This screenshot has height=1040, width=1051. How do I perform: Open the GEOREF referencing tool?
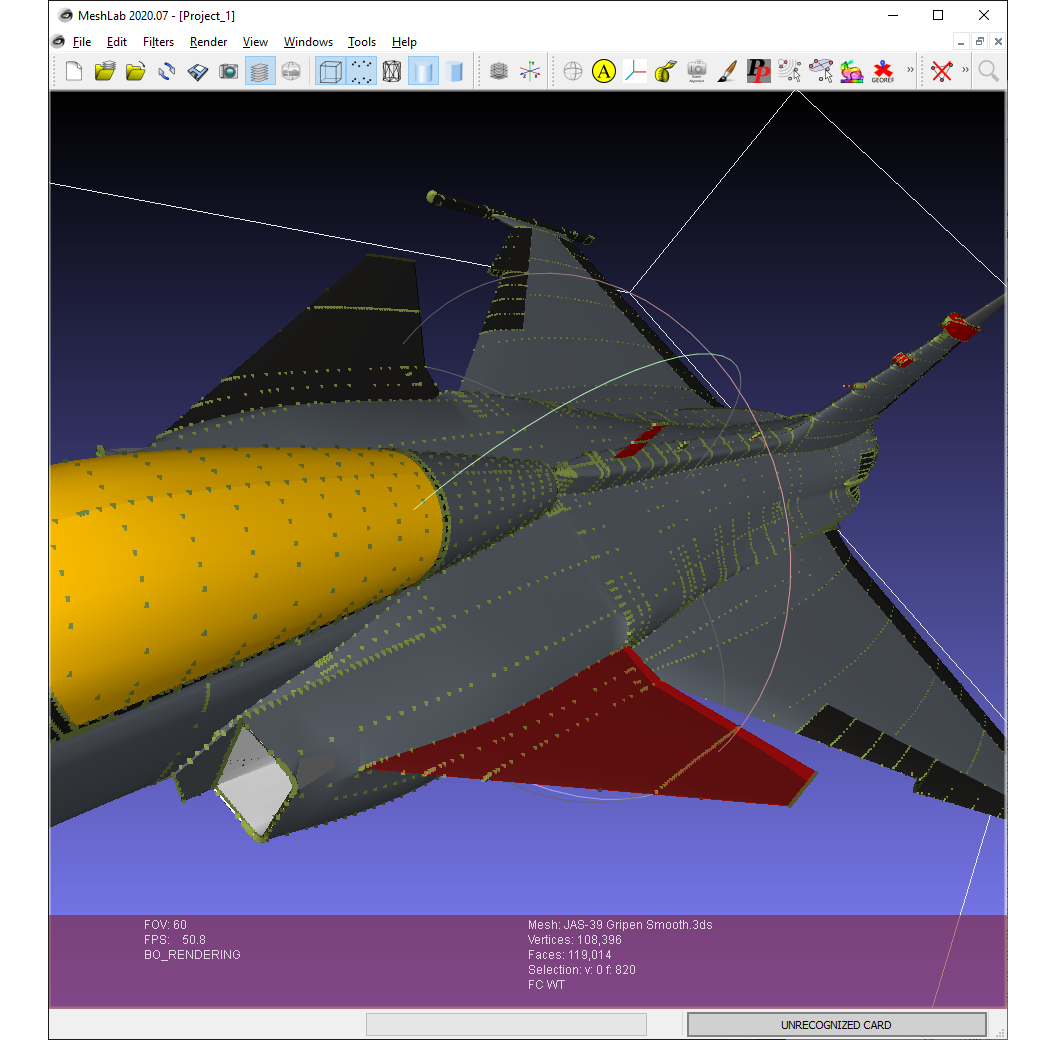(x=883, y=71)
